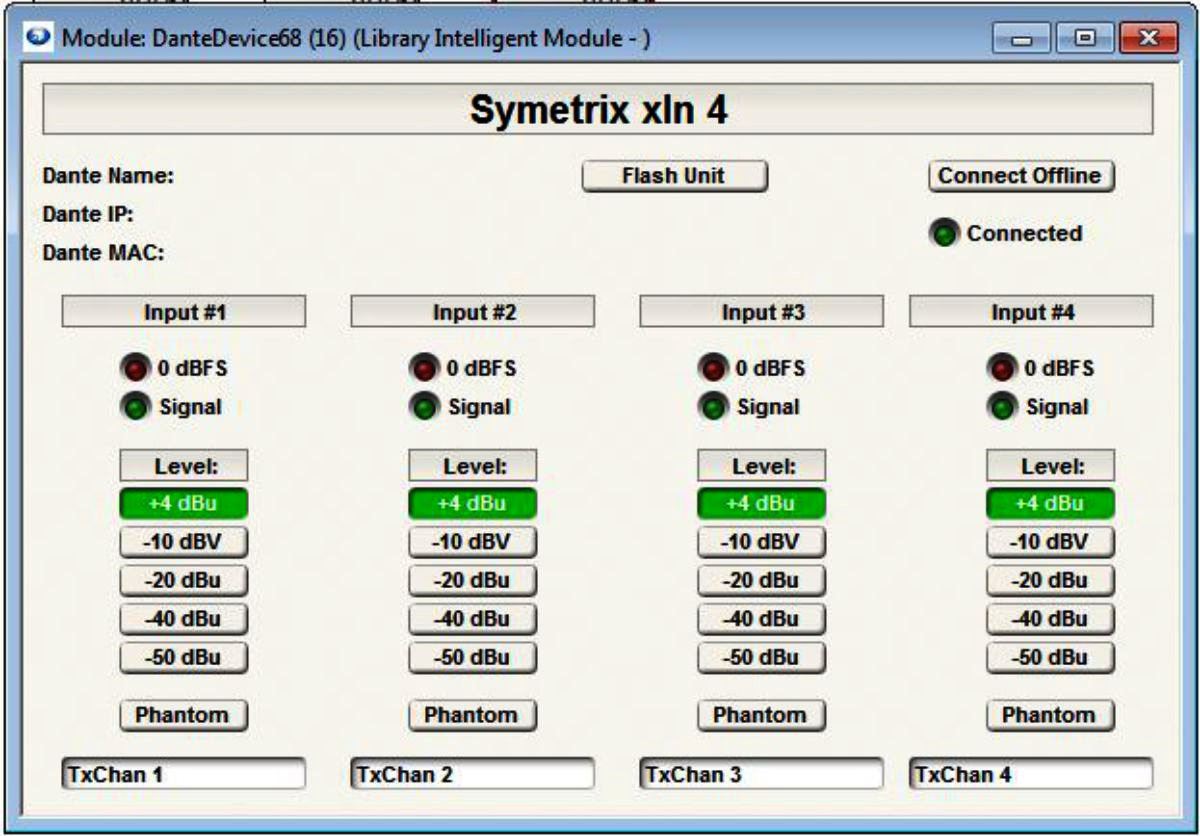1200x836 pixels.
Task: Click Input #1 red 0 dBFS clip LED
Action: (135, 369)
